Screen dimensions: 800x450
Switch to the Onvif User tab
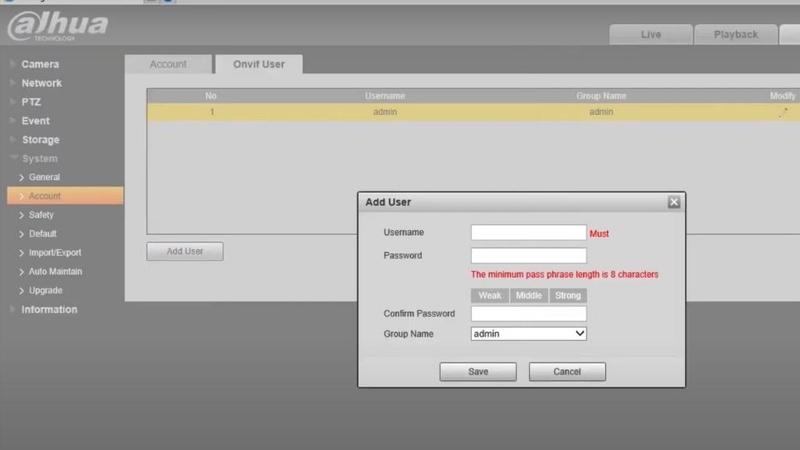click(x=259, y=64)
